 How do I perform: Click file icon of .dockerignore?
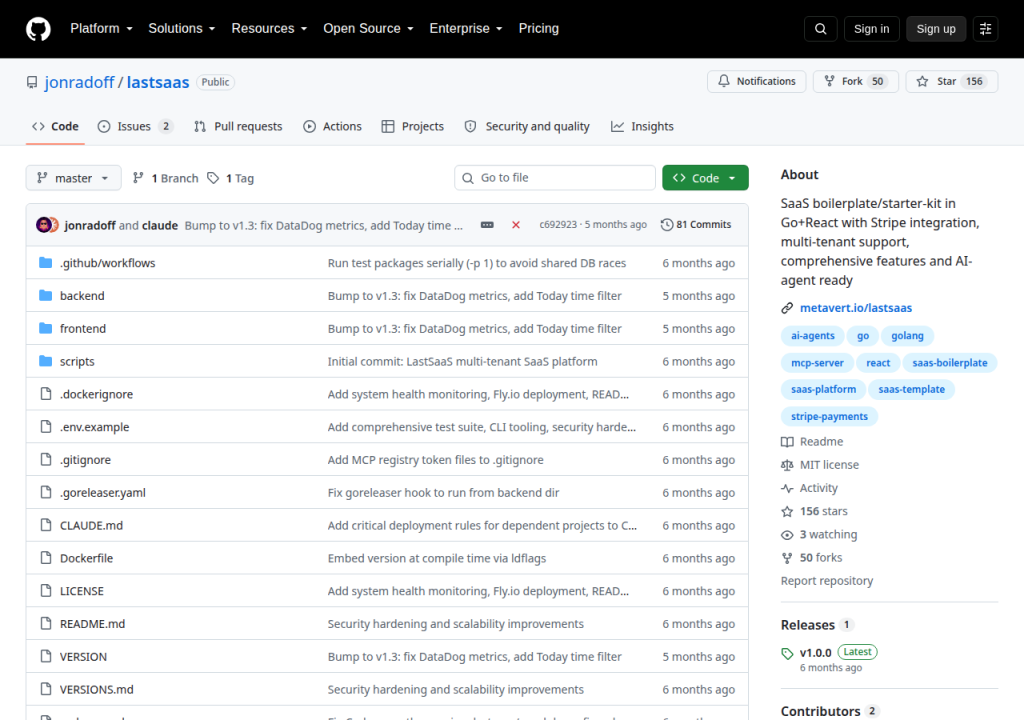click(x=46, y=393)
